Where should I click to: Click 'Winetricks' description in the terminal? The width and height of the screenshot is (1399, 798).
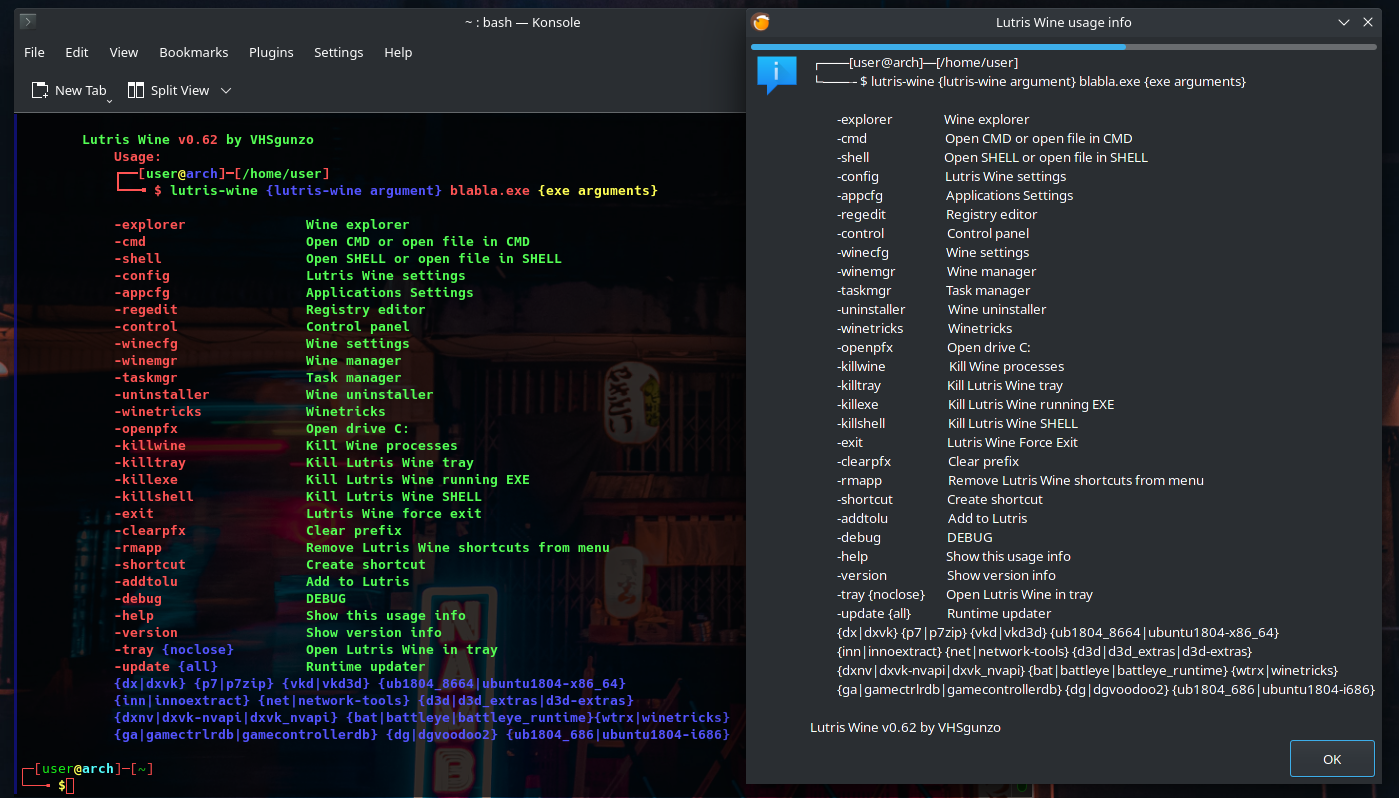coord(346,411)
